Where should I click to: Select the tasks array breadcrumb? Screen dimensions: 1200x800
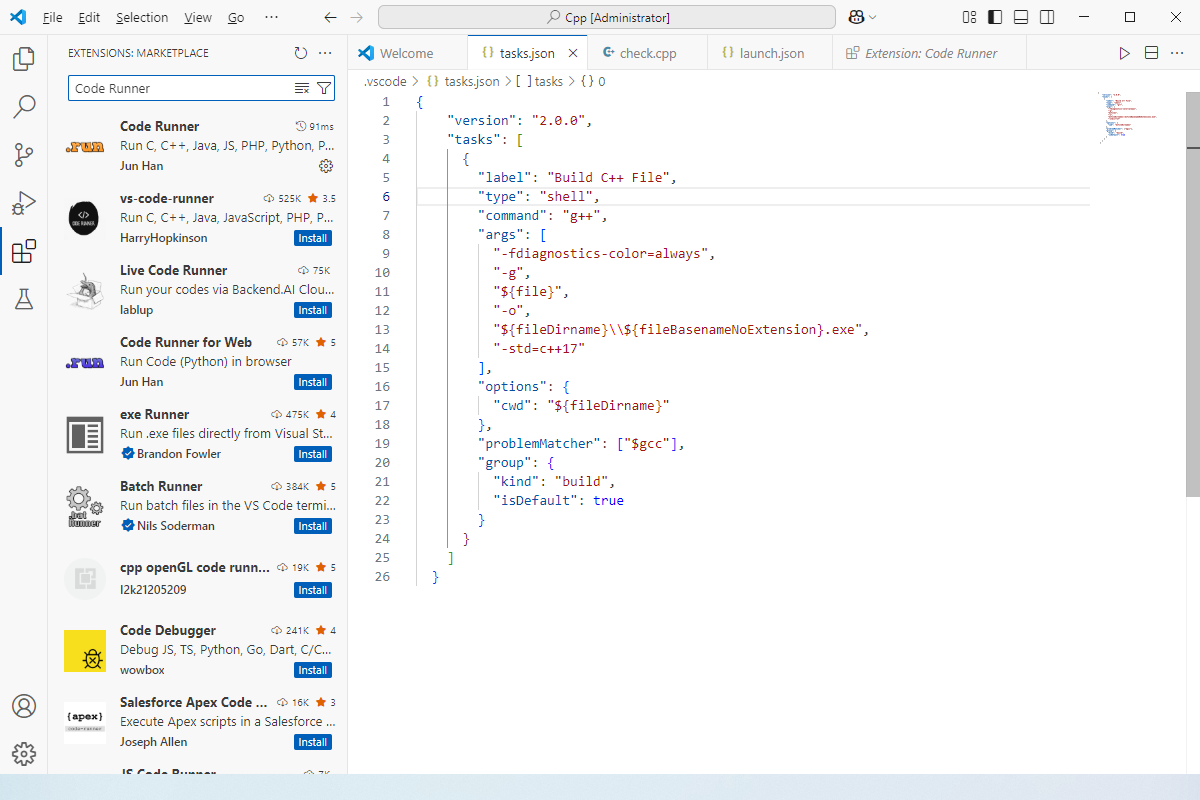click(x=539, y=82)
